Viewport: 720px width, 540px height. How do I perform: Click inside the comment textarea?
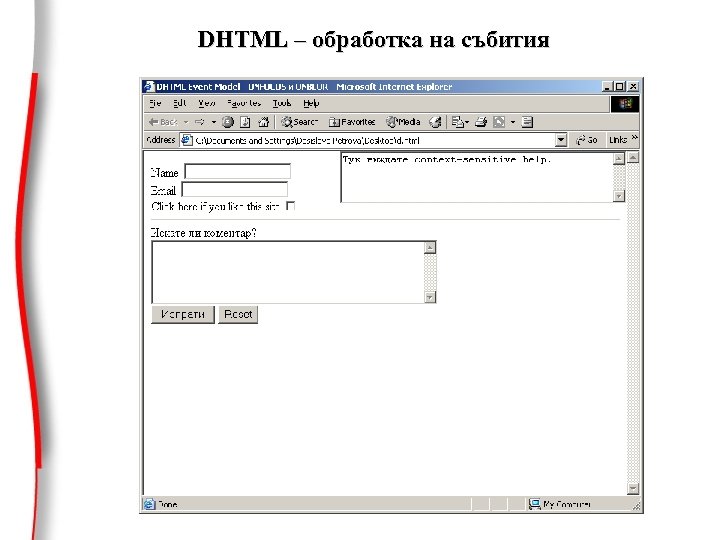(288, 272)
